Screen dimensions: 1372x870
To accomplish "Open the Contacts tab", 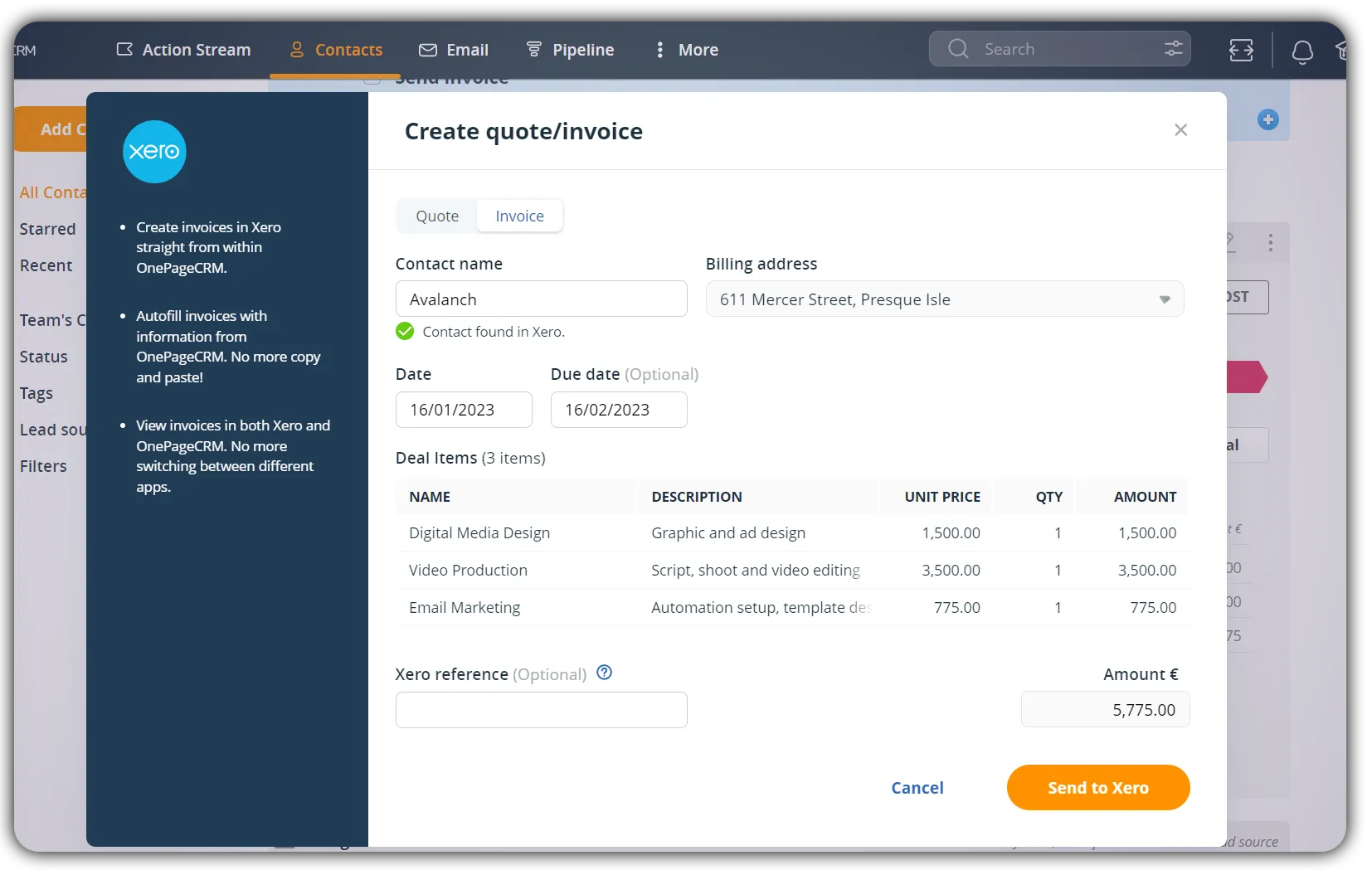I will point(335,50).
